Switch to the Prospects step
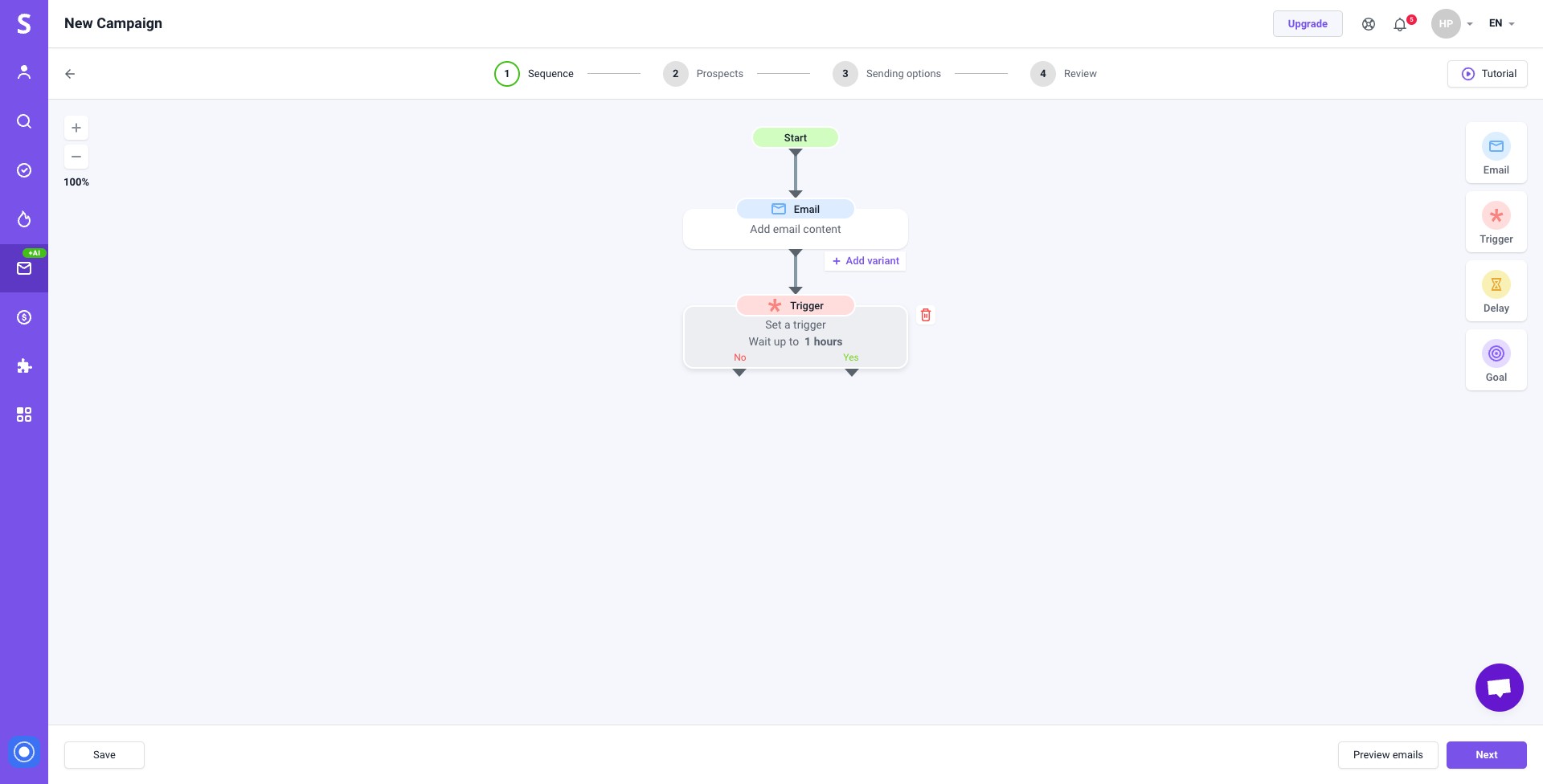 click(x=719, y=73)
